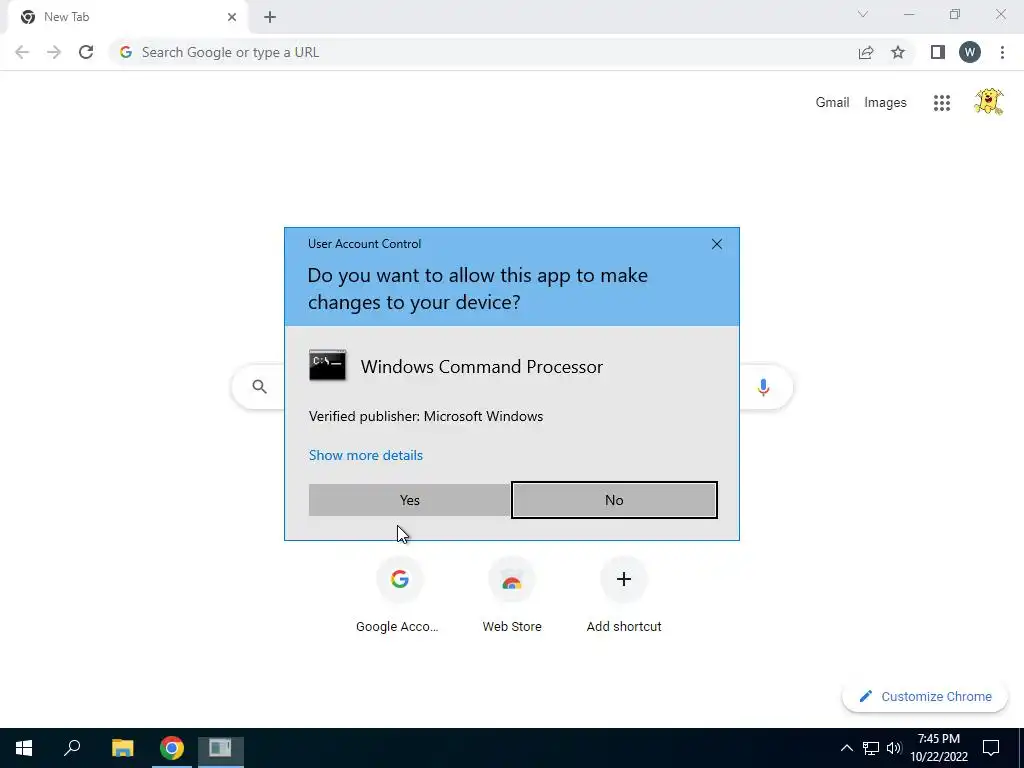Open Google apps grid icon

tap(942, 103)
